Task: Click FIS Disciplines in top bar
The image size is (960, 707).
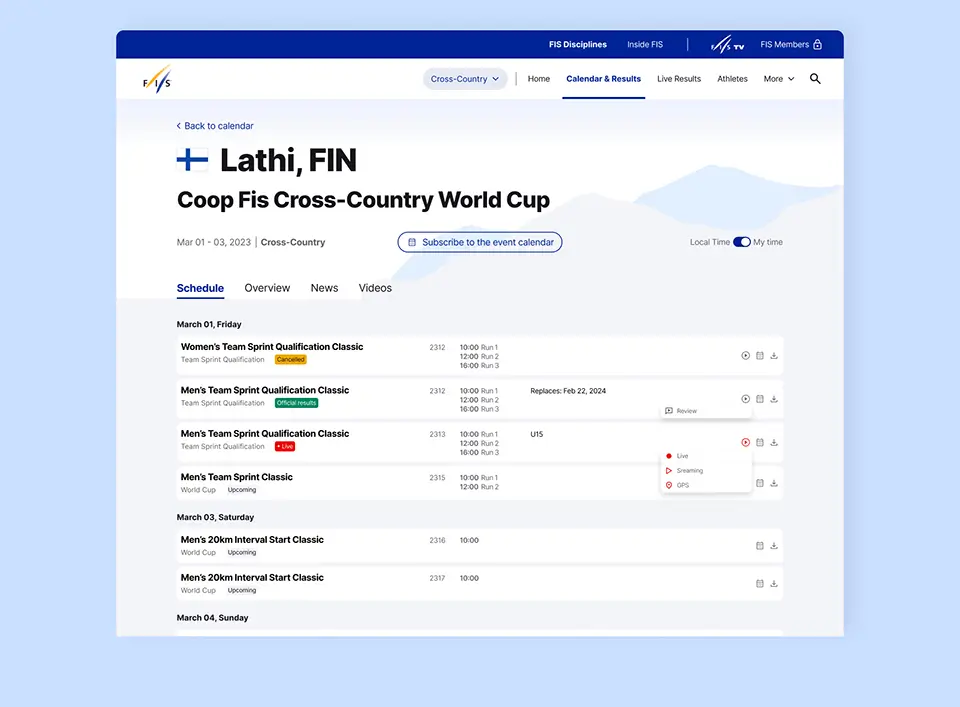Action: [578, 44]
